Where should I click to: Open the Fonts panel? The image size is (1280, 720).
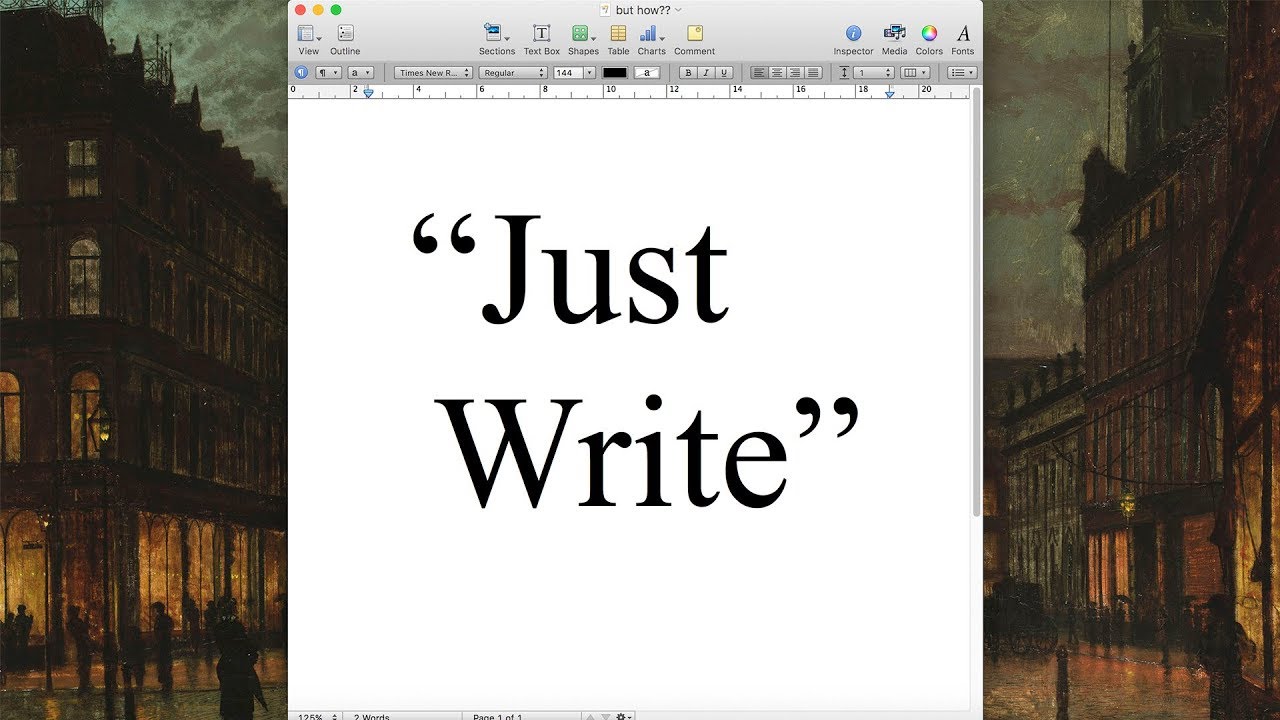963,39
